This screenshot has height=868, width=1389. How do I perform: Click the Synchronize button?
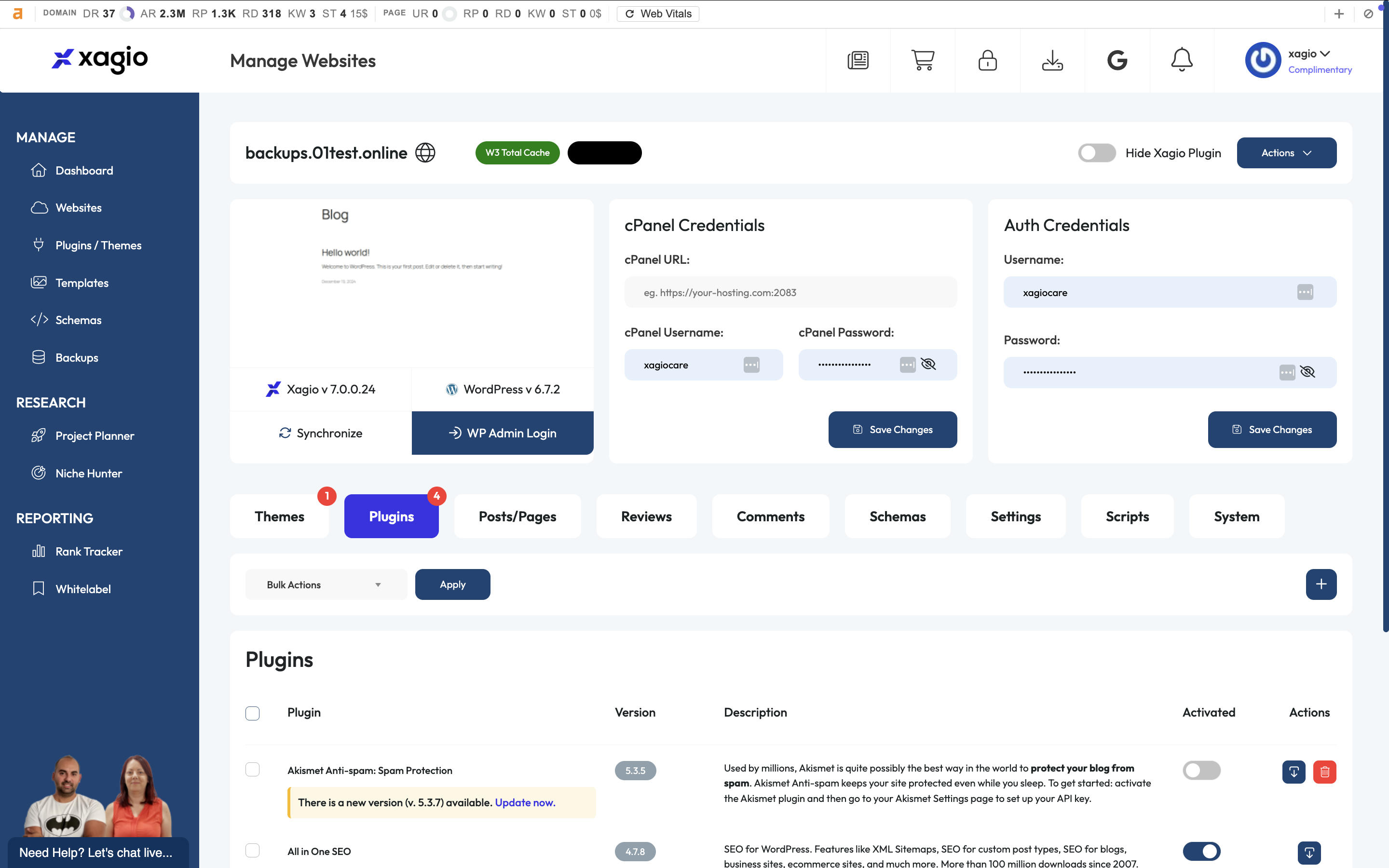(x=321, y=433)
